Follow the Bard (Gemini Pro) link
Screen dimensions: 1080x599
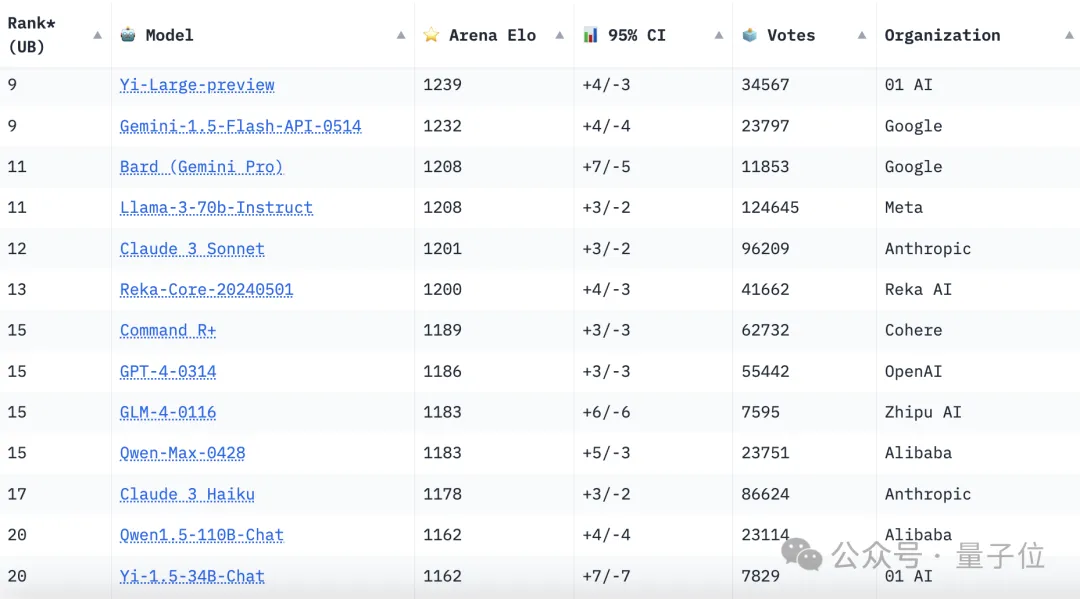pyautogui.click(x=201, y=167)
